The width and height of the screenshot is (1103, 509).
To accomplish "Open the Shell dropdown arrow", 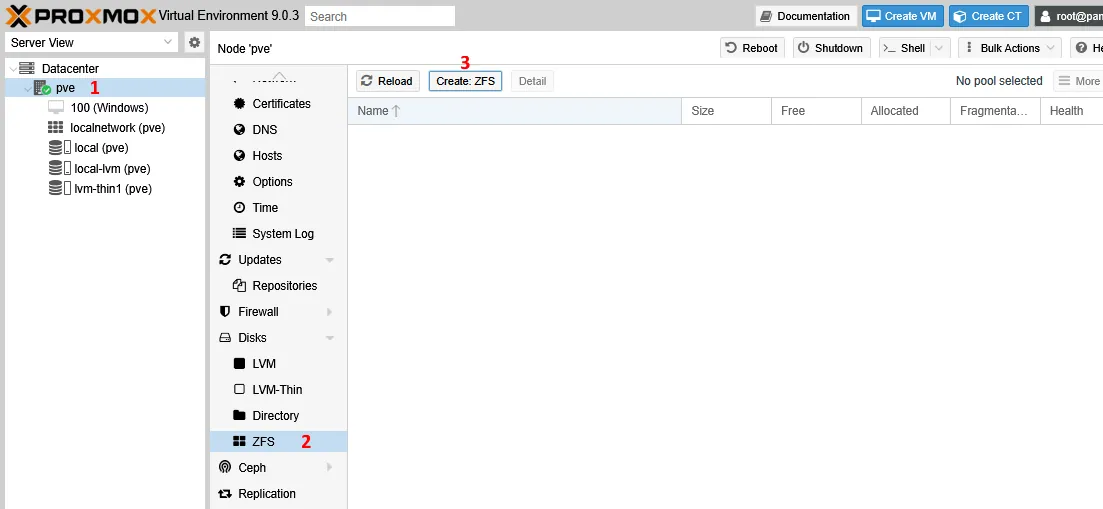I will (939, 48).
